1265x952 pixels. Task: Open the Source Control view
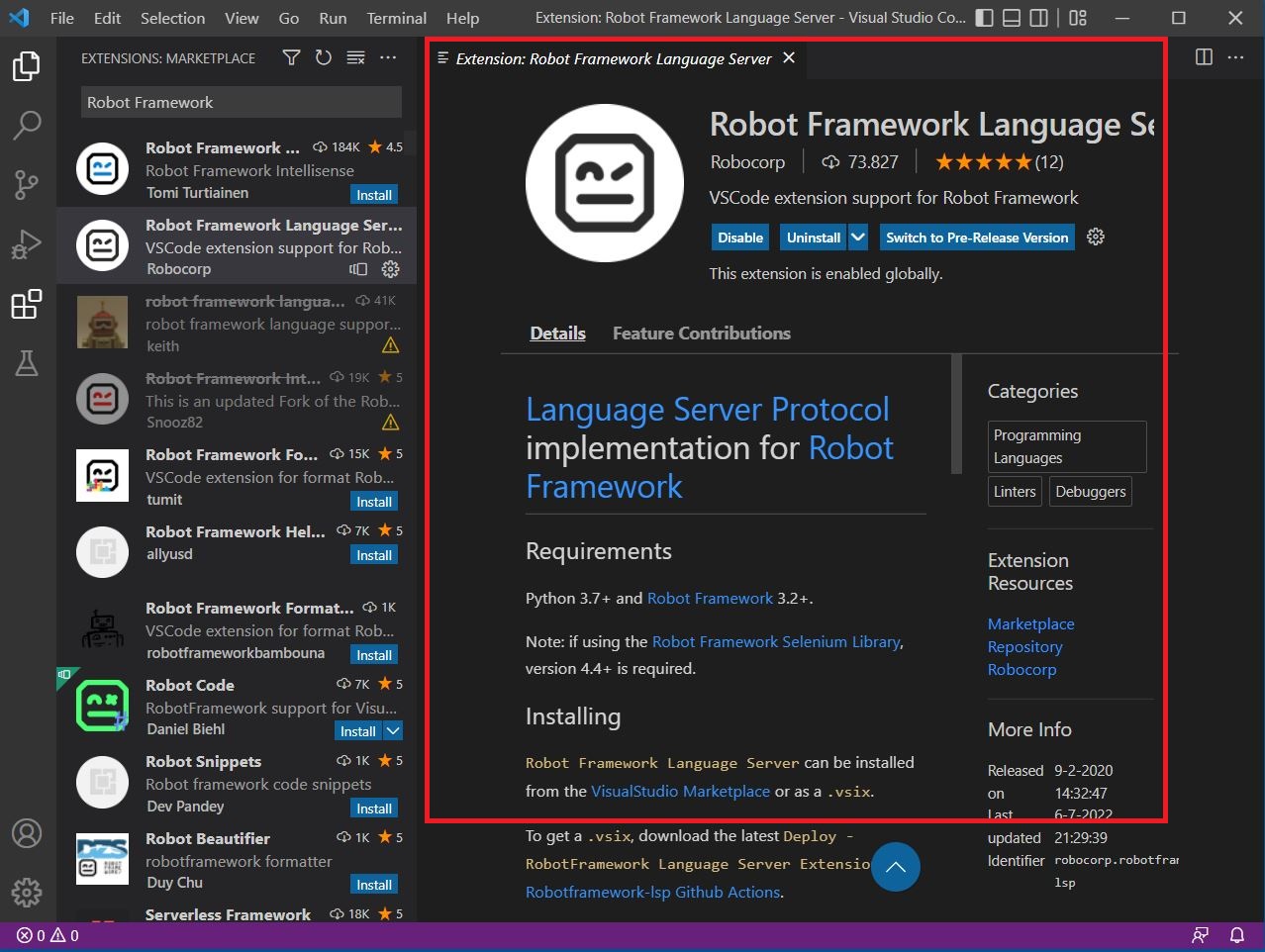27,184
